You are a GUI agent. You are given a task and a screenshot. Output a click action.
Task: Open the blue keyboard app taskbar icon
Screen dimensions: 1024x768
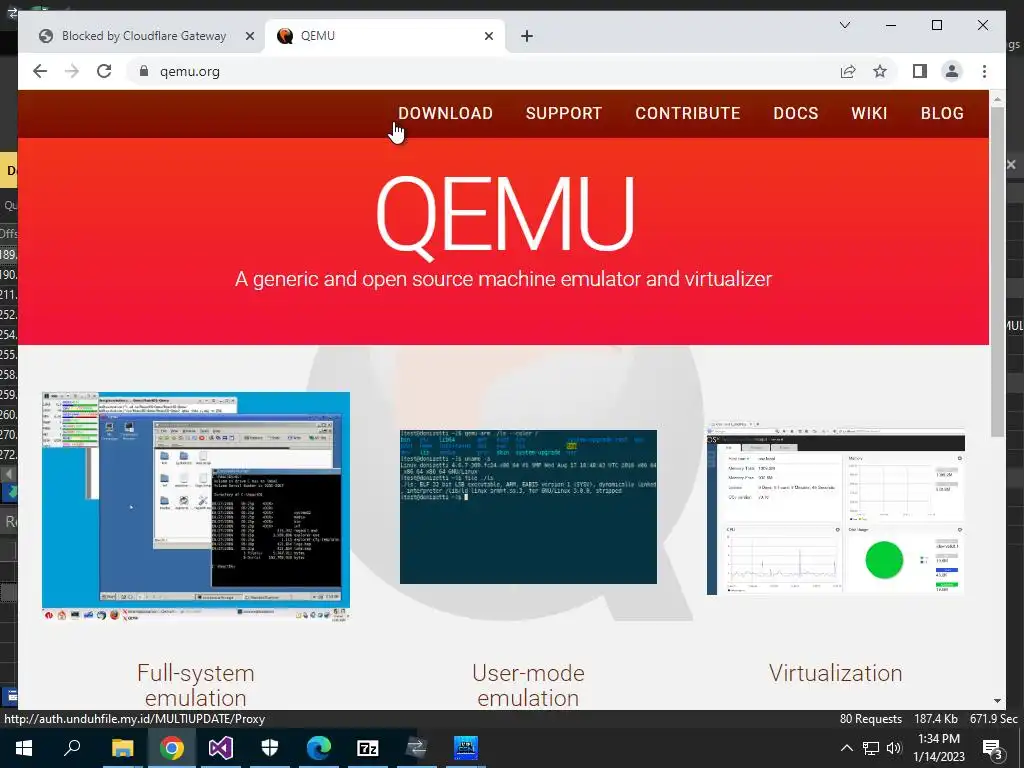pyautogui.click(x=466, y=748)
